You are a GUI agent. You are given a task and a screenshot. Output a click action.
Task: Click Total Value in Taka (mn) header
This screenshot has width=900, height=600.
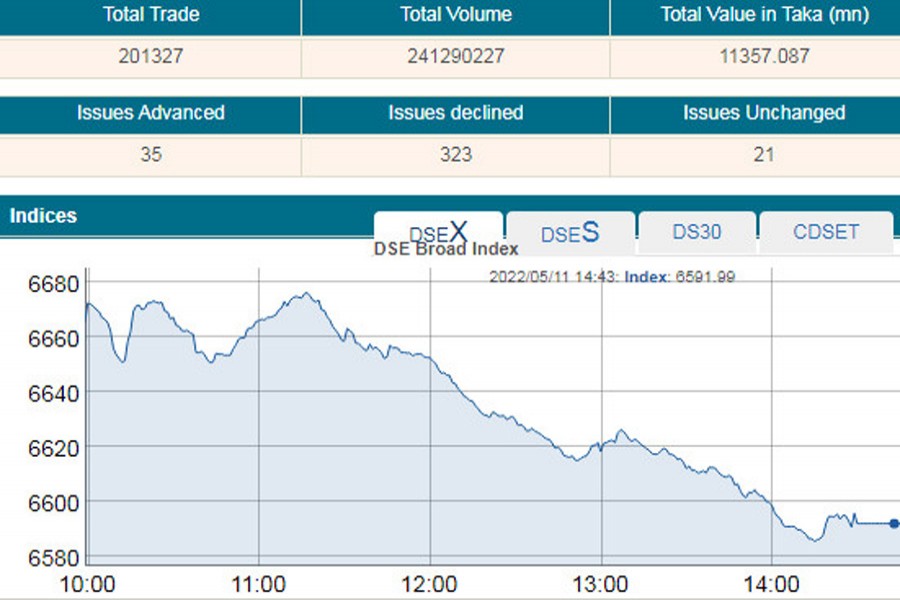click(764, 15)
